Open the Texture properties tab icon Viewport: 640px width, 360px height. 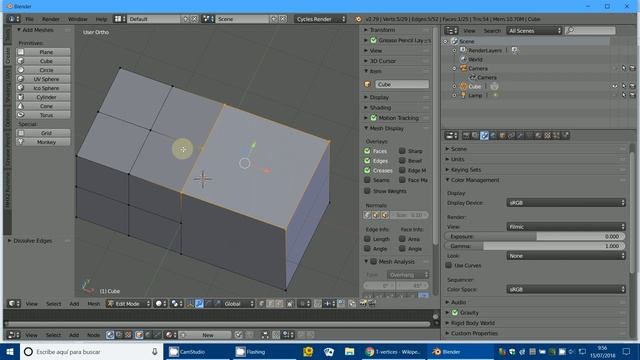tap(547, 136)
